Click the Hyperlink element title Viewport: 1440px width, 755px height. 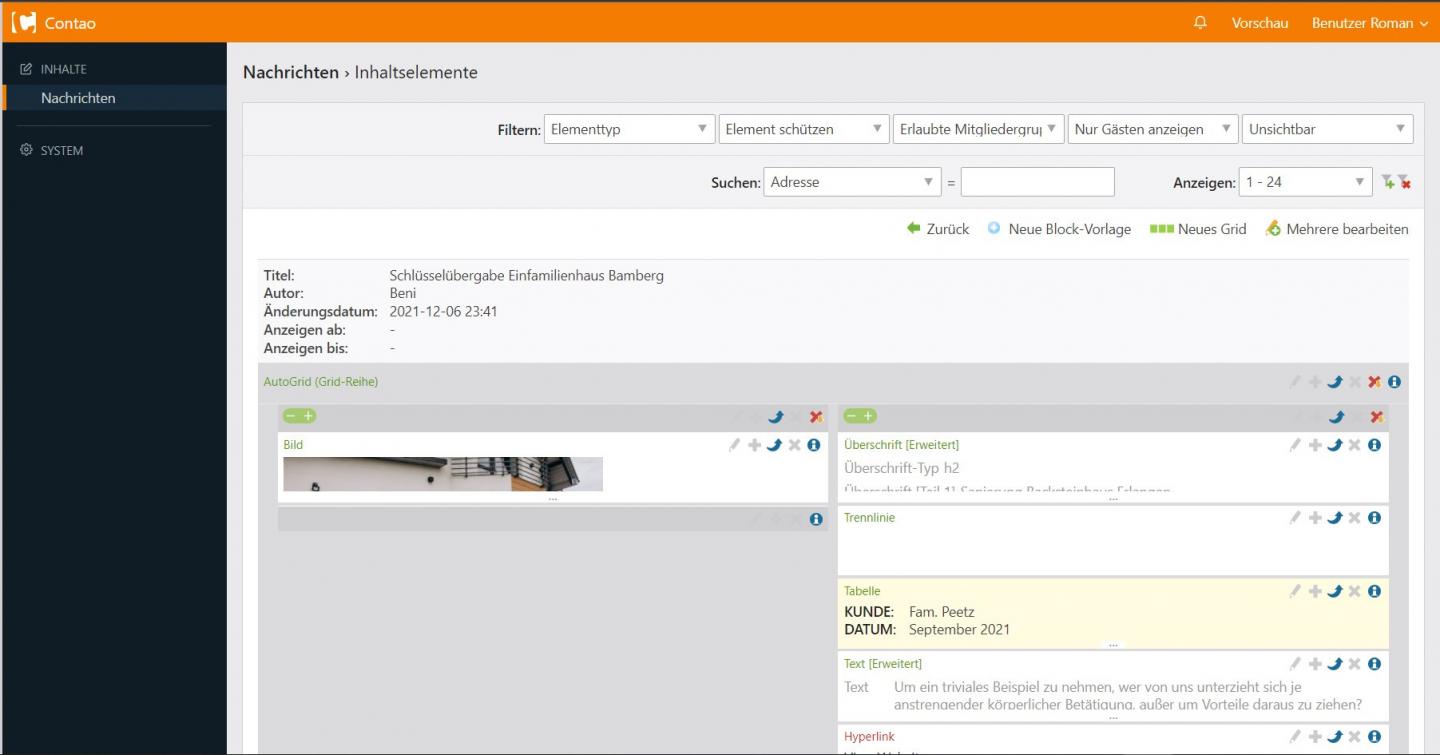pyautogui.click(x=869, y=737)
